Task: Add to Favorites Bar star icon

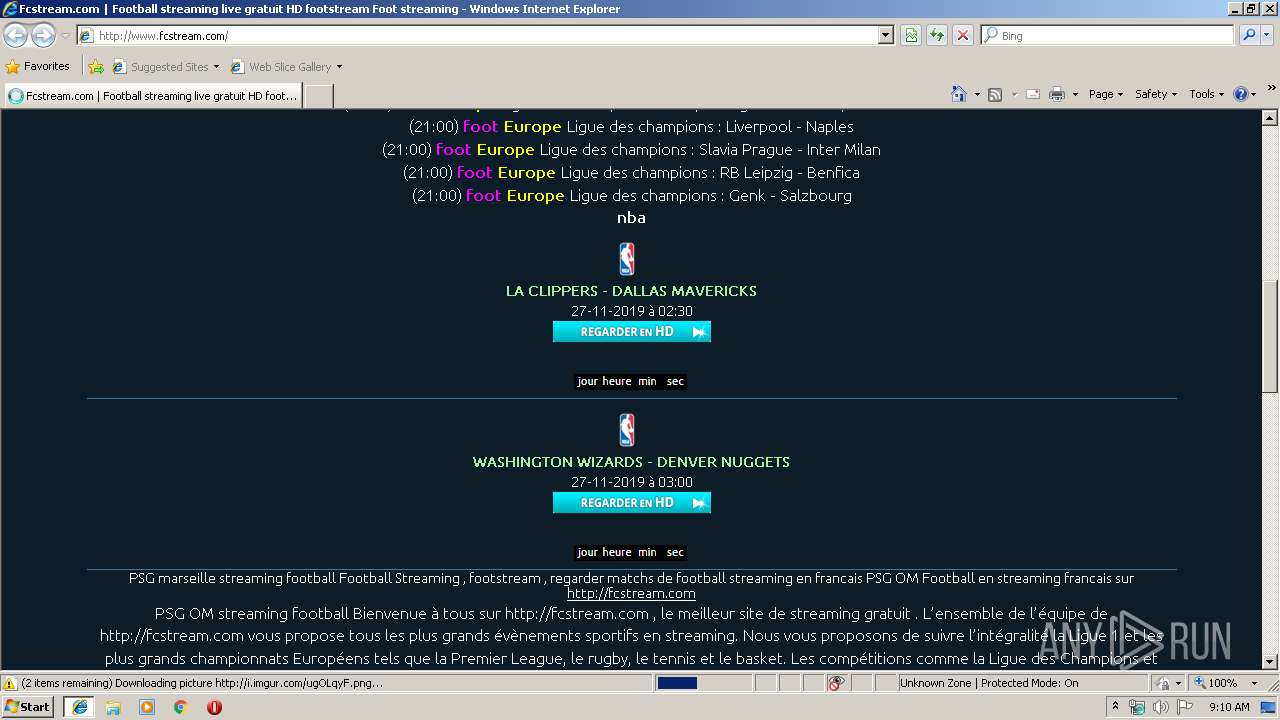Action: [96, 67]
